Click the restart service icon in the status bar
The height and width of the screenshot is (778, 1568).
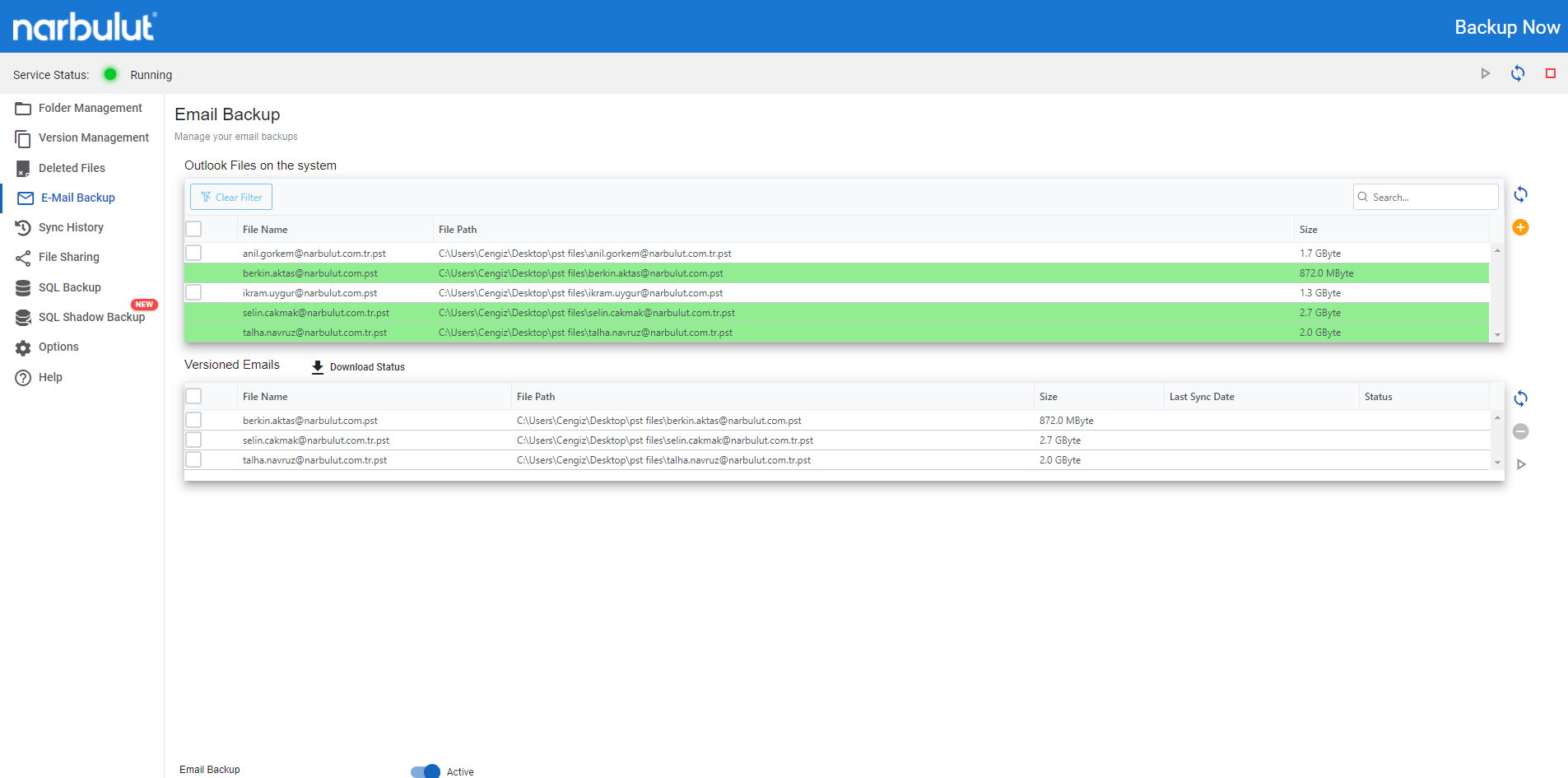pos(1517,73)
